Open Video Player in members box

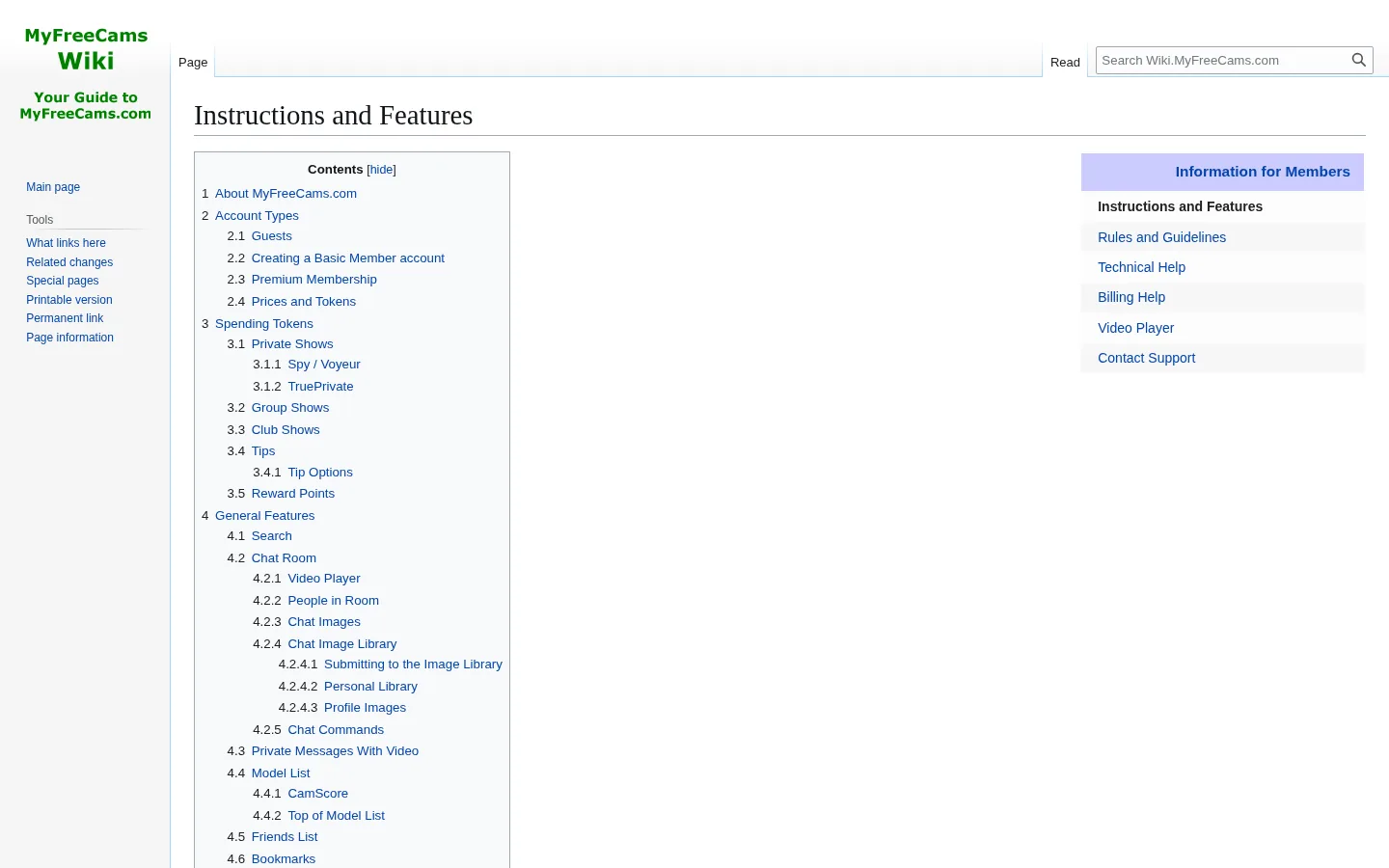tap(1135, 328)
